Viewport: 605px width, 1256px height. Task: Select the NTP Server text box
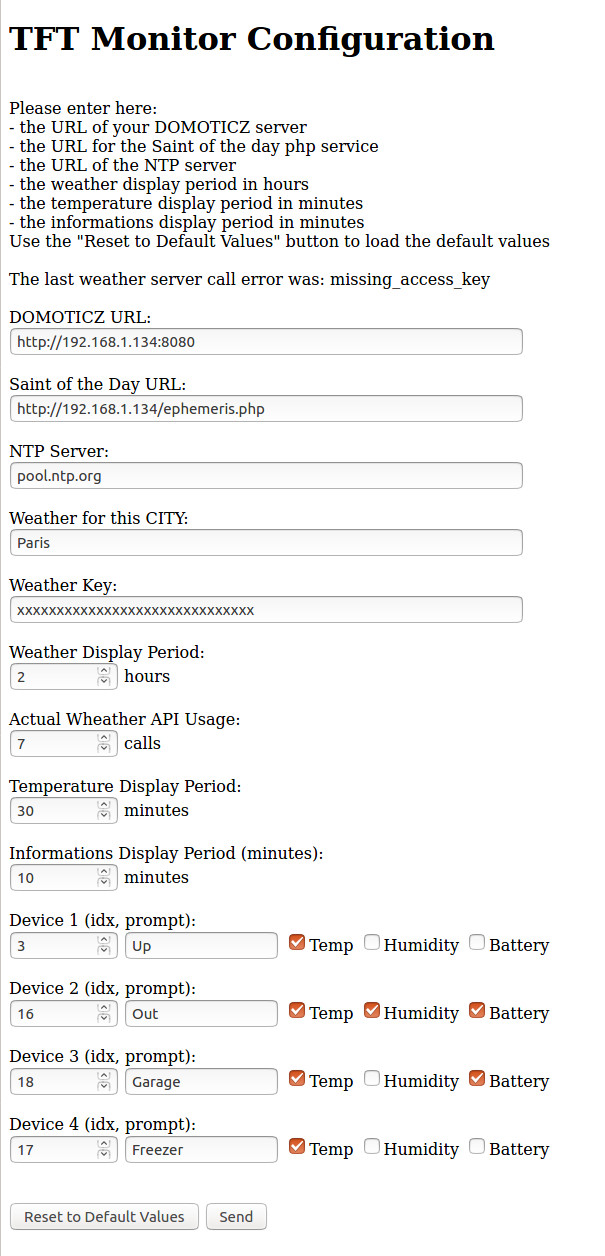[x=266, y=476]
